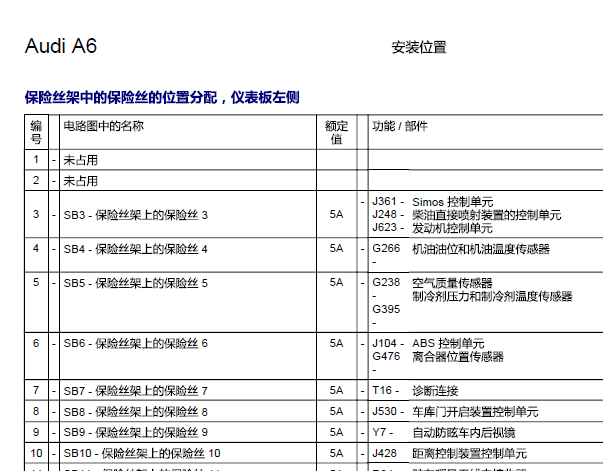Click the '安装位置' header text
The image size is (603, 471).
(x=419, y=48)
